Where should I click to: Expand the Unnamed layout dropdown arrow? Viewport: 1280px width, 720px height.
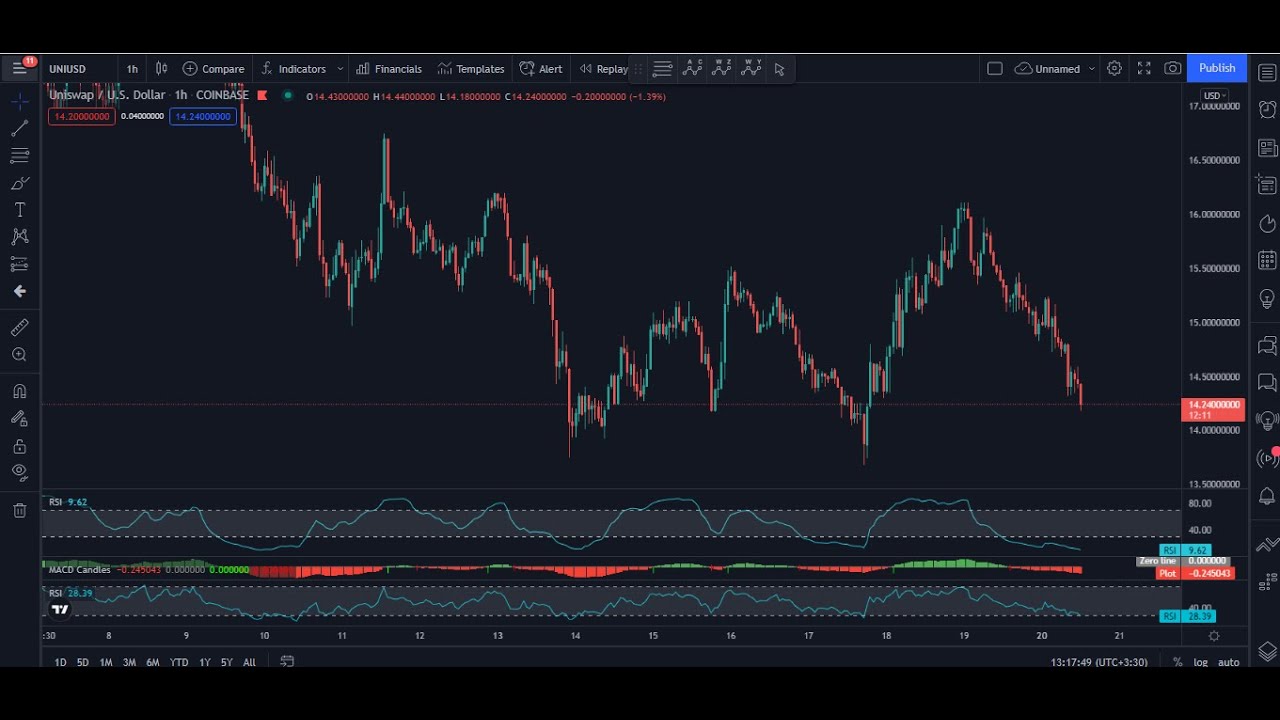pyautogui.click(x=1091, y=68)
